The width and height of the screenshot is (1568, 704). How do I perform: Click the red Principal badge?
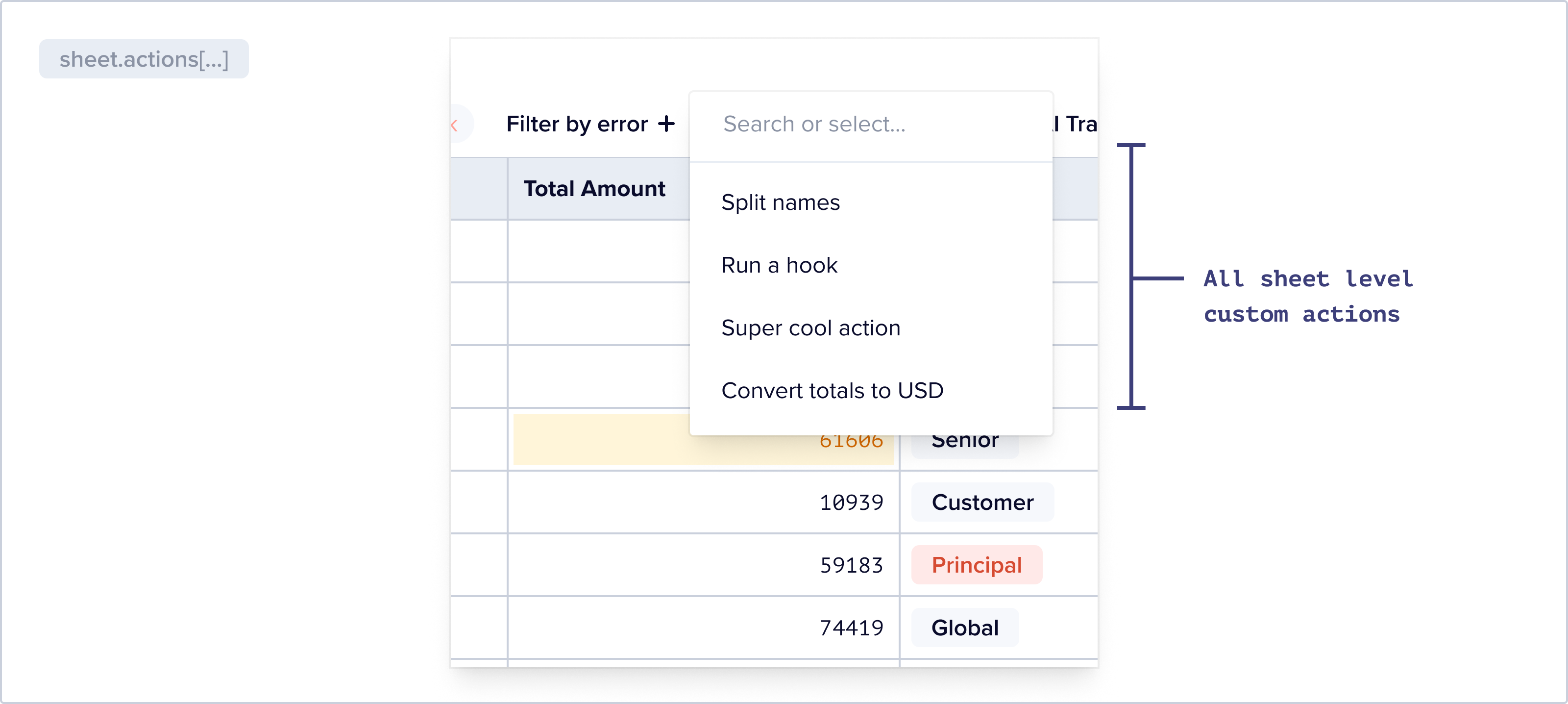click(977, 565)
